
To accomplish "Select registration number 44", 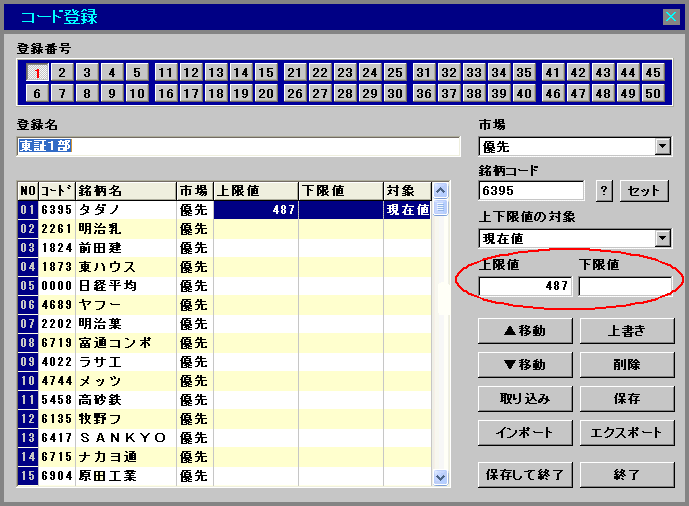I will (628, 72).
